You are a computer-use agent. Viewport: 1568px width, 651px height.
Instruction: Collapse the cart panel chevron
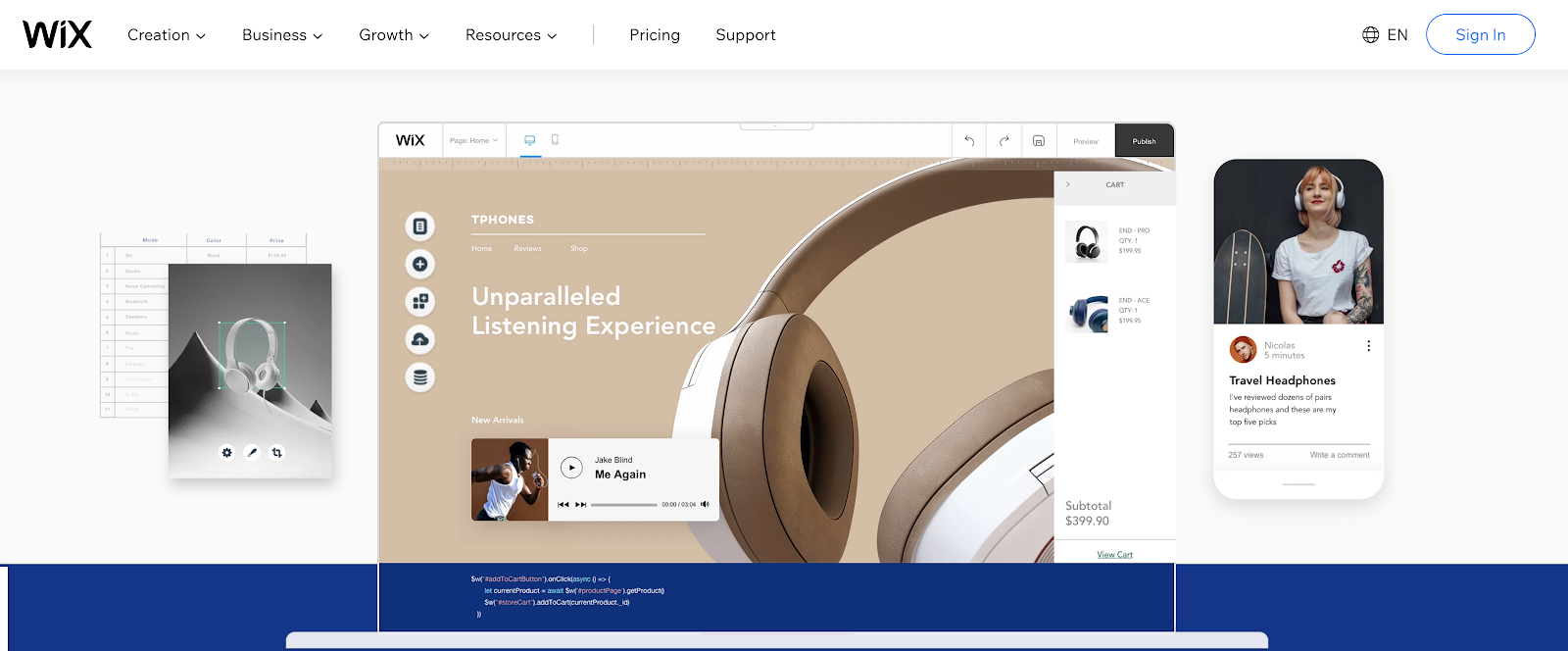pos(1068,184)
